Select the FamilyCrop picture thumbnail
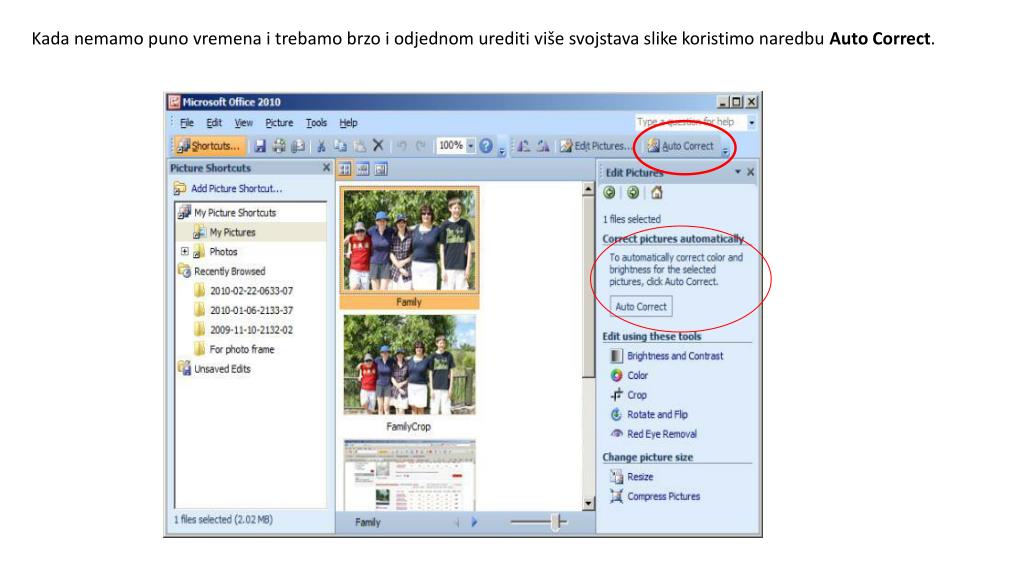 click(409, 364)
